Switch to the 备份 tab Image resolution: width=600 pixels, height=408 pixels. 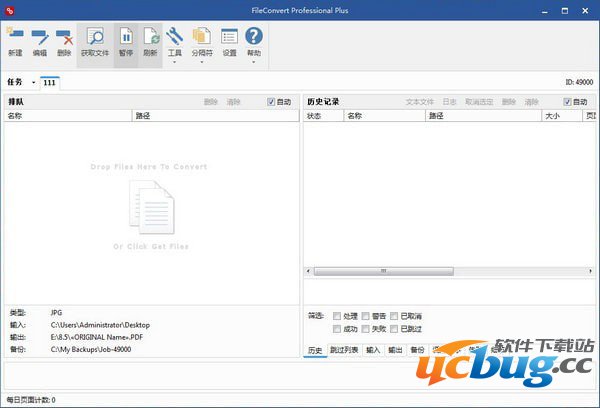(417, 350)
